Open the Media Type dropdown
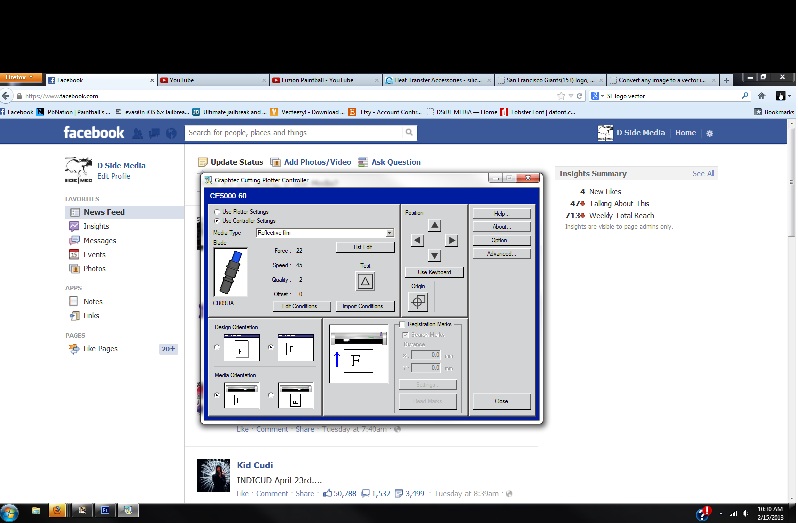Screen dimensions: 798x524 389,233
